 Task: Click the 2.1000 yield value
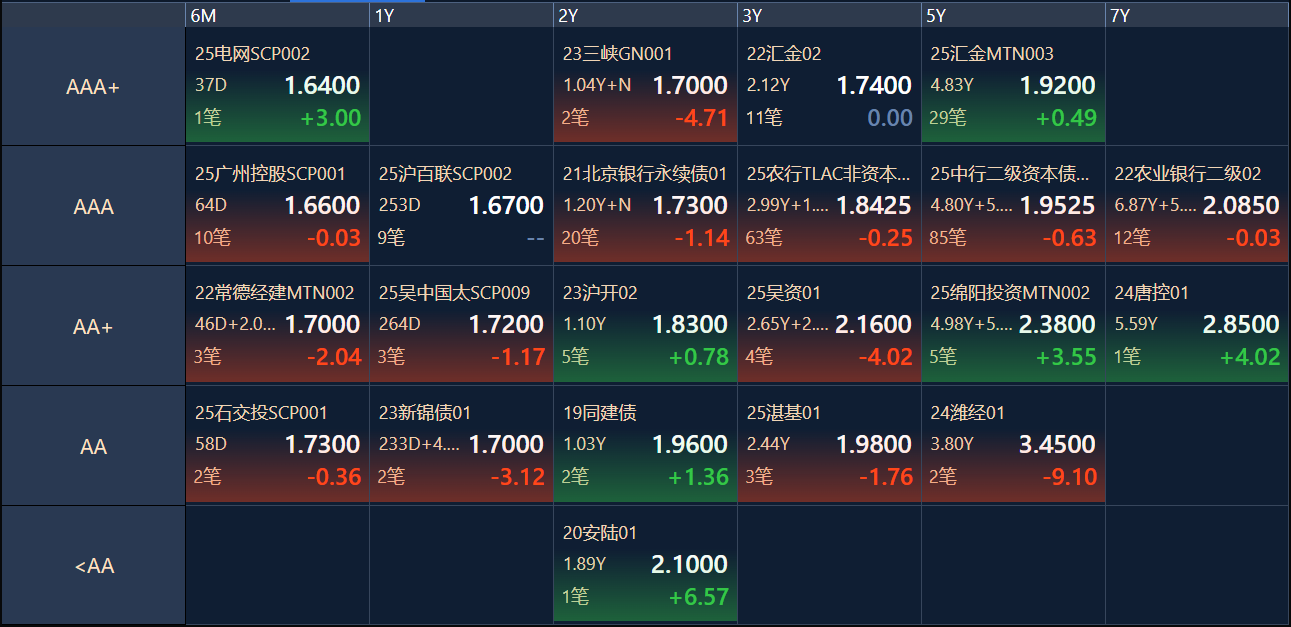[690, 565]
